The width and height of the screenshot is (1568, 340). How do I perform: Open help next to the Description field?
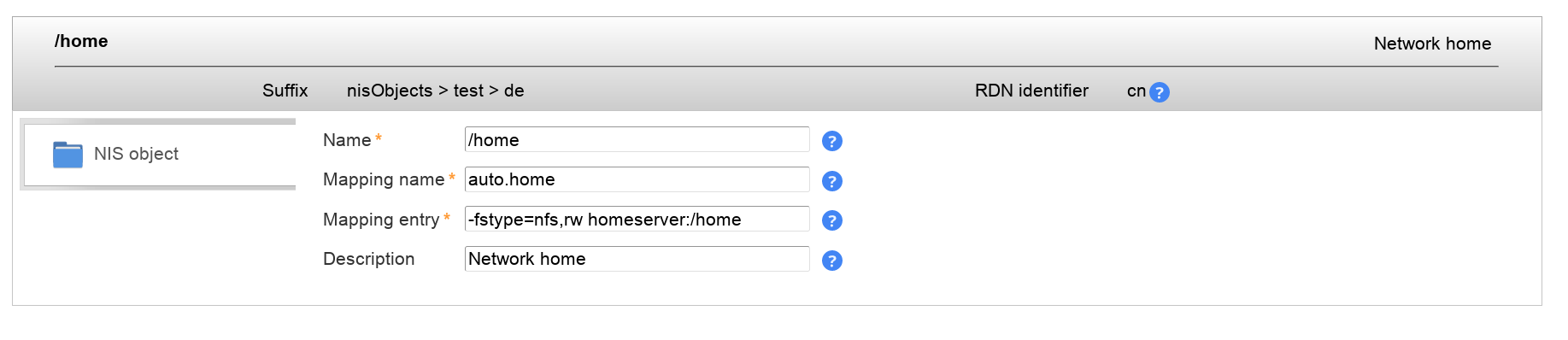tap(832, 261)
